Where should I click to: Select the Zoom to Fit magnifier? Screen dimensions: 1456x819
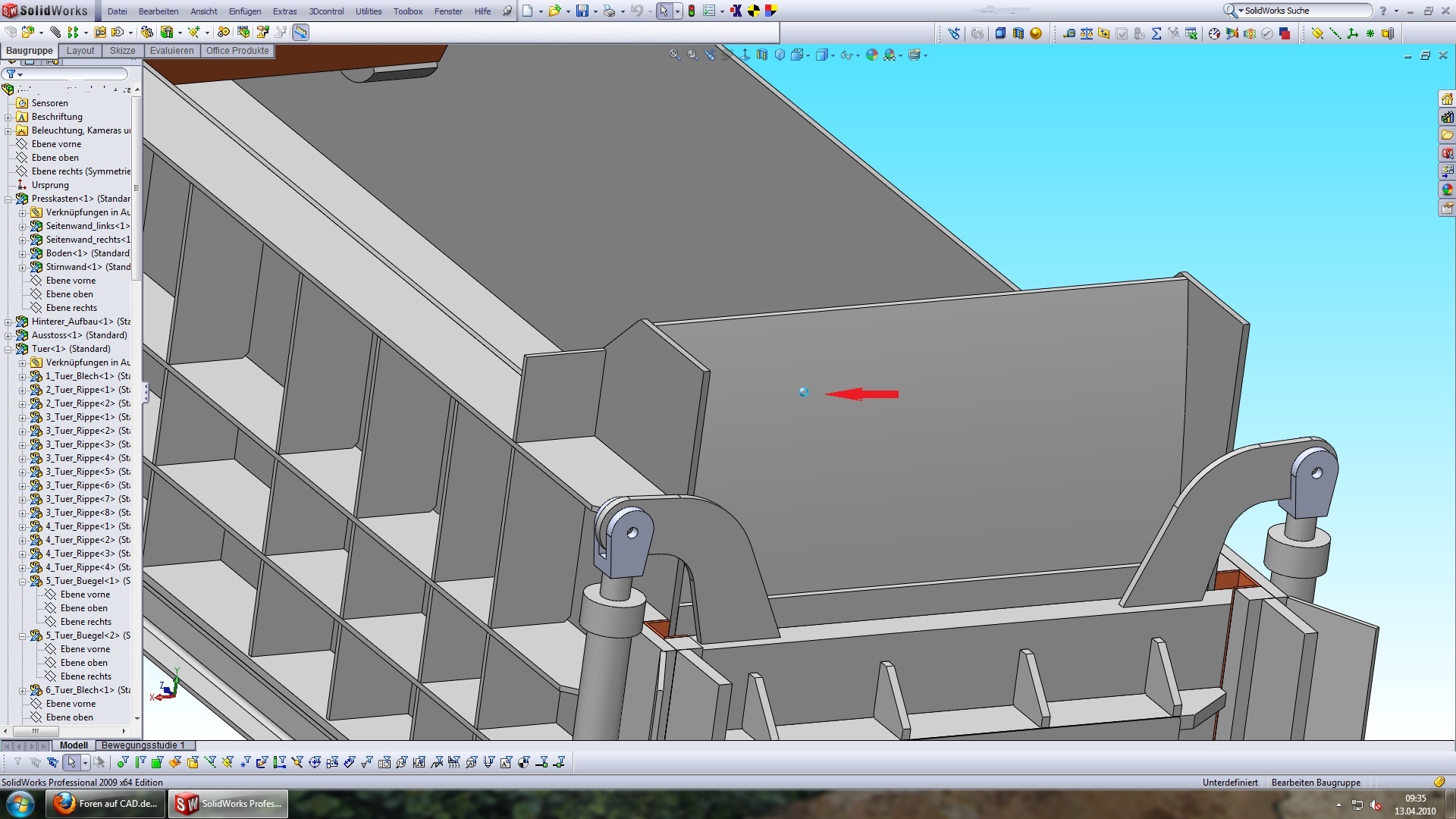[x=674, y=55]
